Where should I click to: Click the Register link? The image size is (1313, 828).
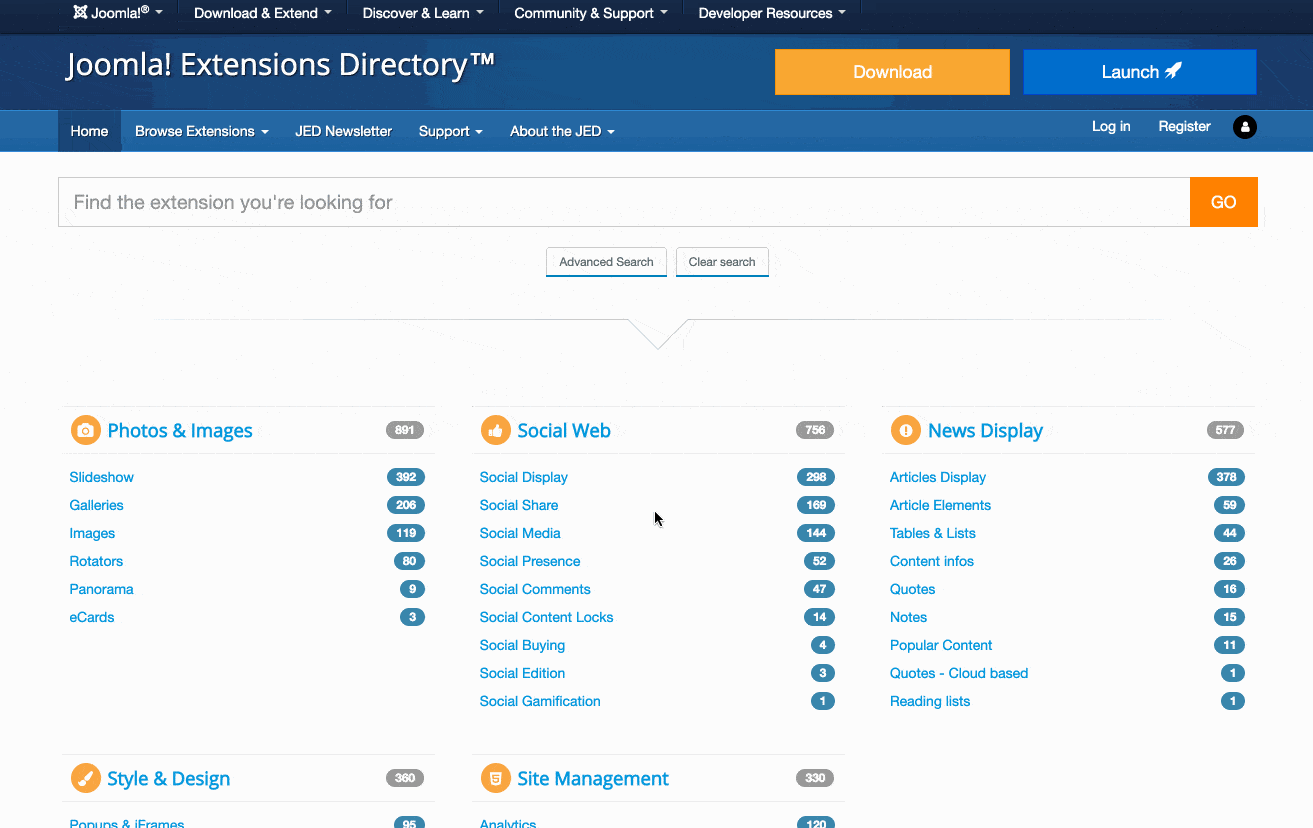[x=1184, y=127]
